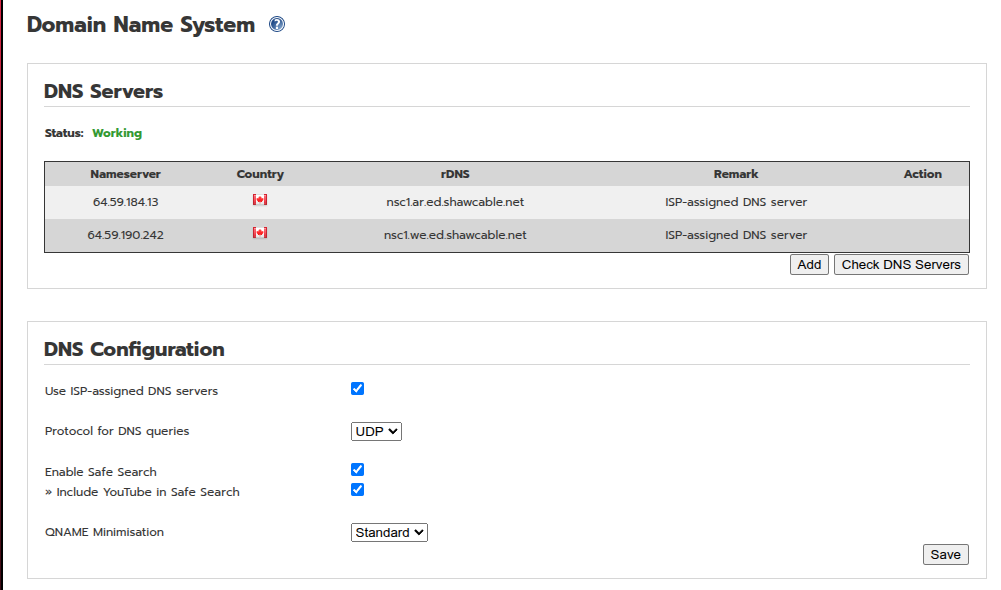Click rDNS nsc1.we.ed.shawcable.net

pyautogui.click(x=455, y=236)
